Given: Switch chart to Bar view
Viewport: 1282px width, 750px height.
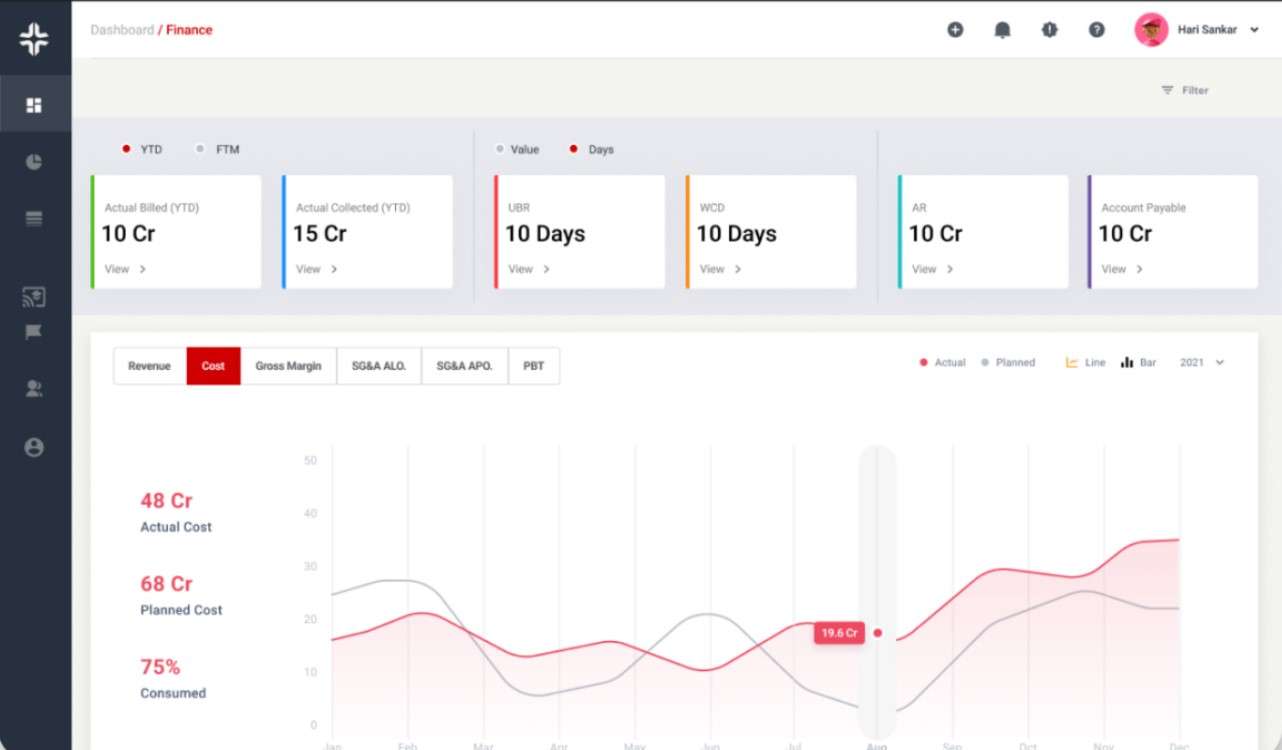Looking at the screenshot, I should coord(1138,363).
